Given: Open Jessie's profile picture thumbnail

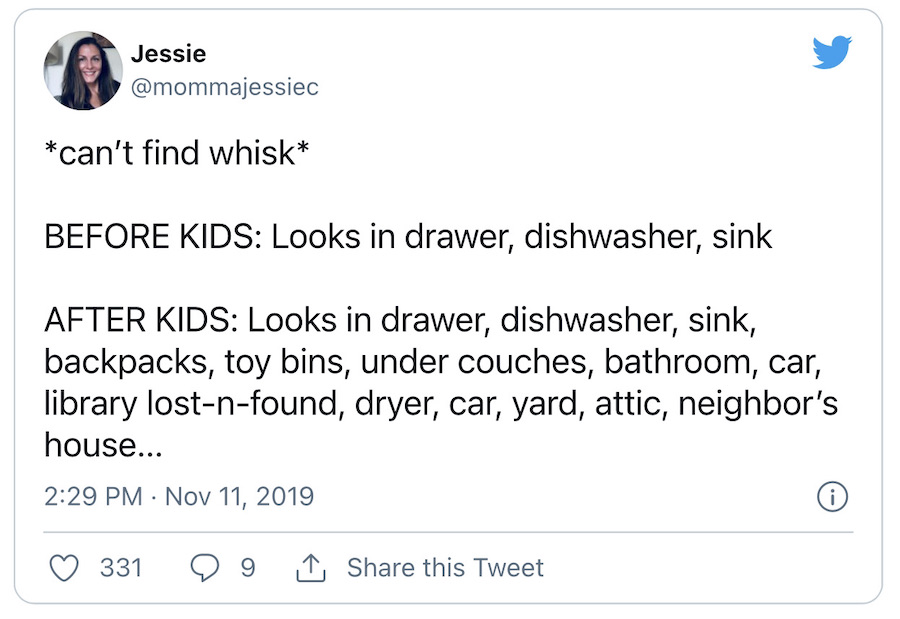Looking at the screenshot, I should 83,69.
